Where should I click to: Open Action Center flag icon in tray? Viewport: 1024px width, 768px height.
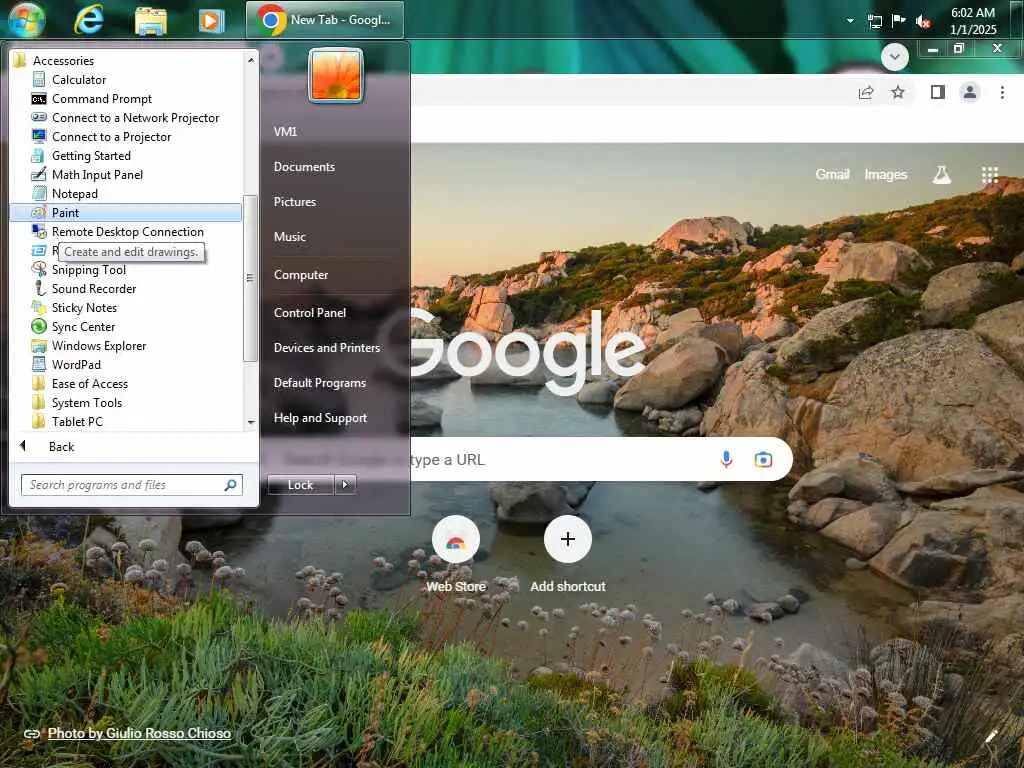[x=899, y=20]
